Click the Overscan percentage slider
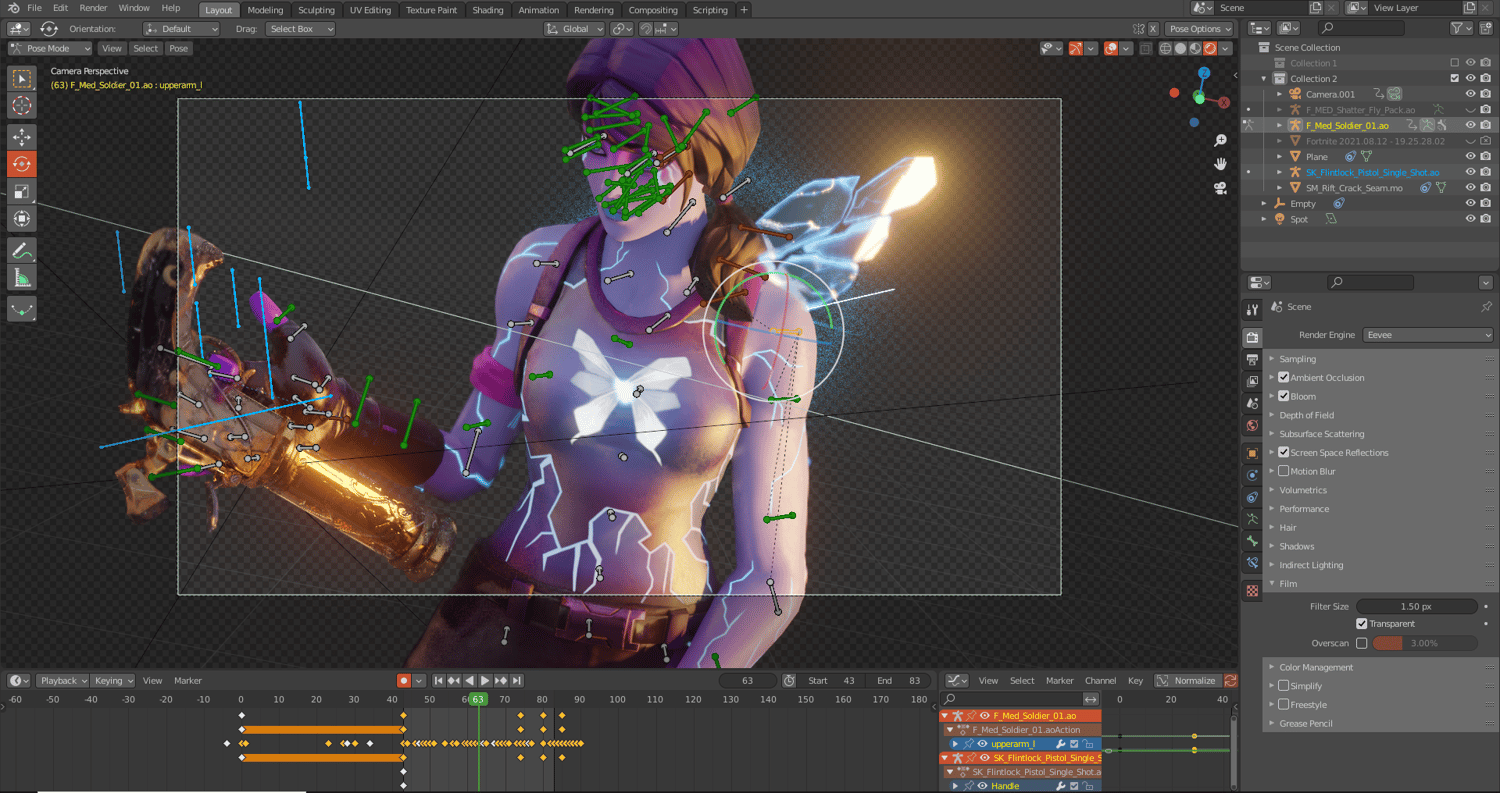1500x793 pixels. click(x=1425, y=643)
